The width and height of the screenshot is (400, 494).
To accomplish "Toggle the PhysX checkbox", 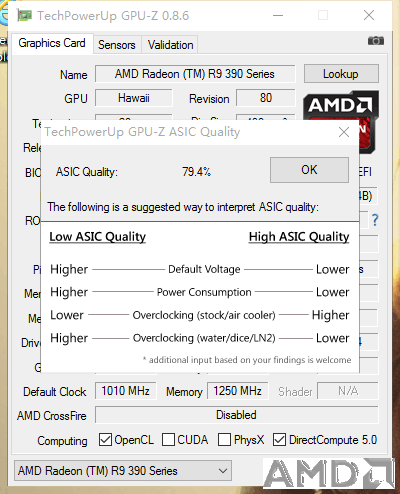I will [224, 439].
